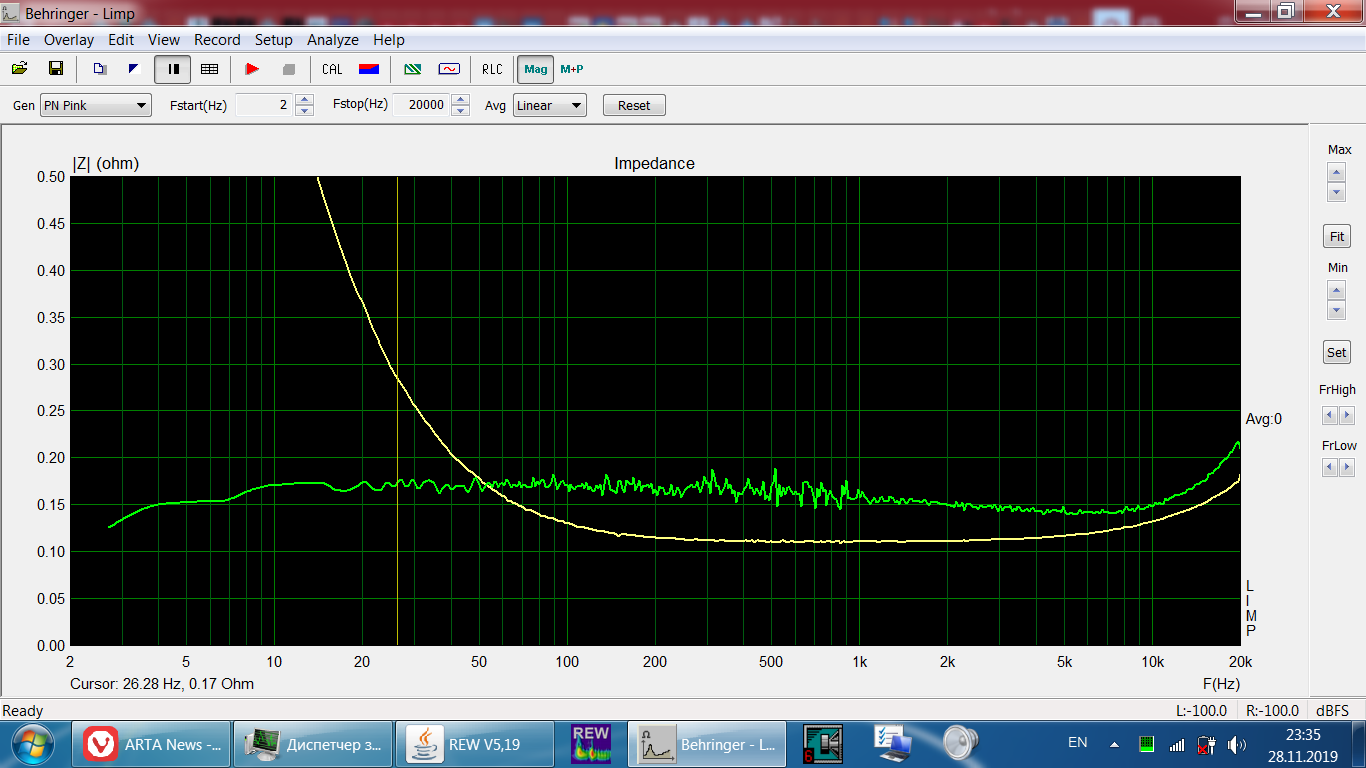Image resolution: width=1366 pixels, height=768 pixels.
Task: Stop recording with the gray square button
Action: pos(289,69)
